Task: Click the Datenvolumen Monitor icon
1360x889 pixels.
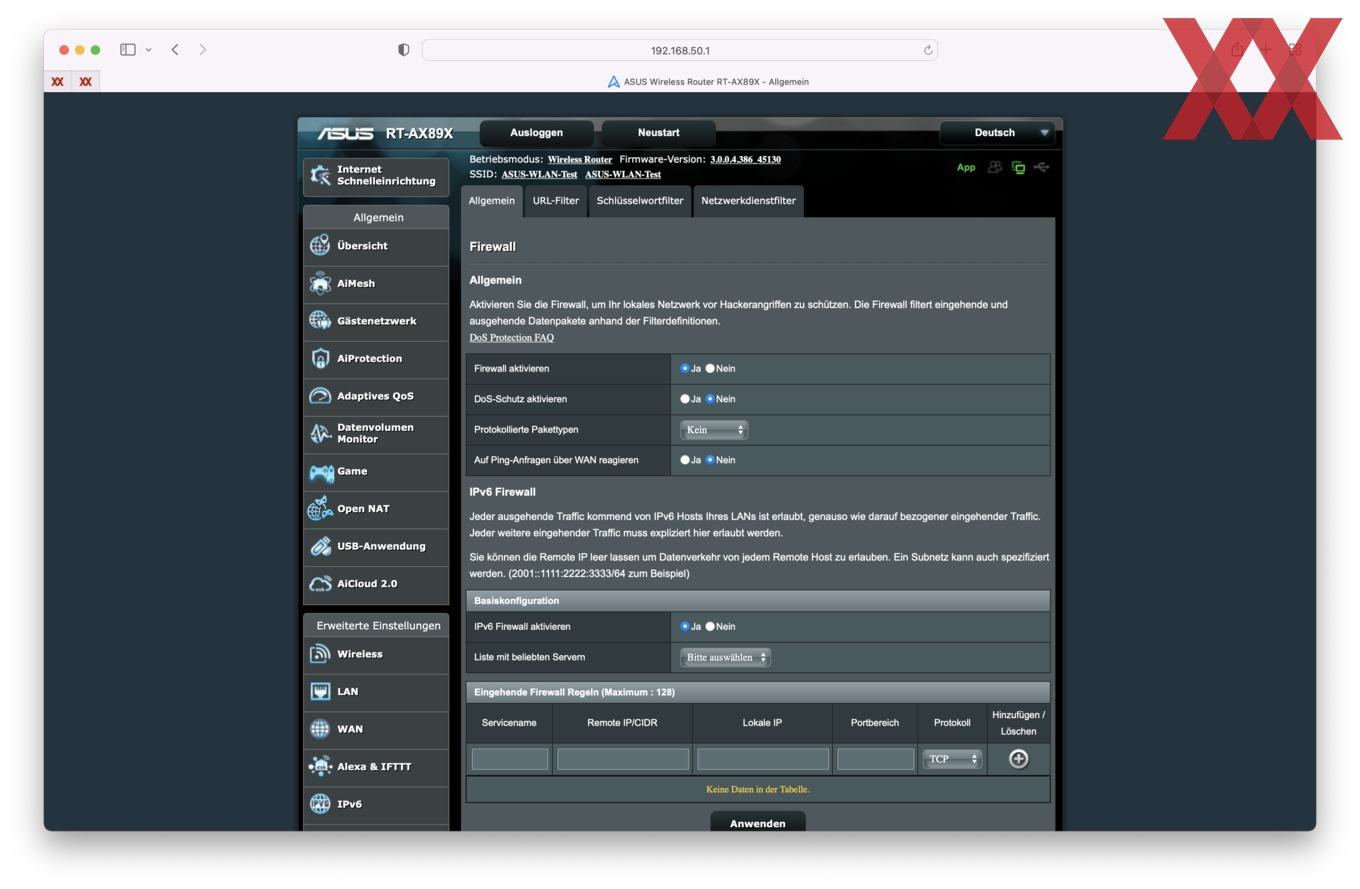Action: click(320, 433)
